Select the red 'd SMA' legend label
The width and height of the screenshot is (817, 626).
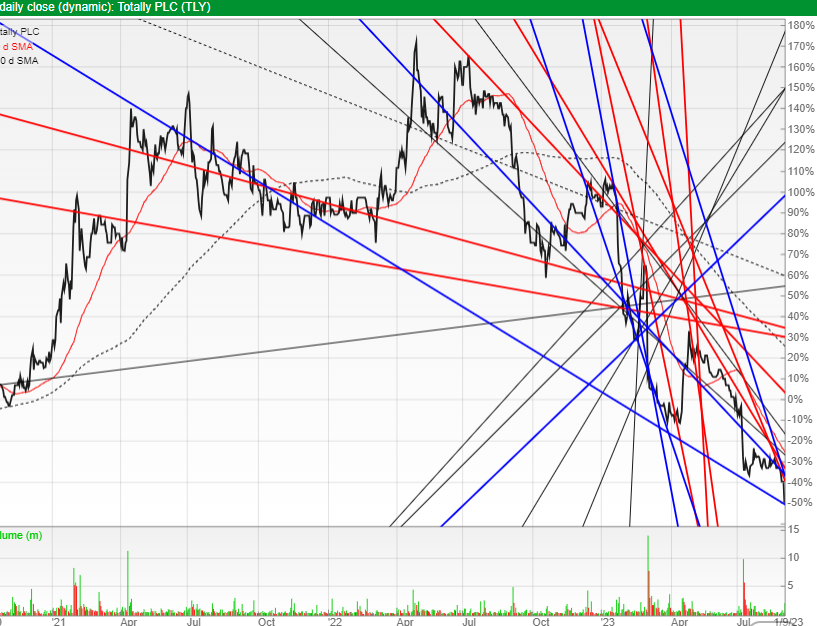coord(17,46)
